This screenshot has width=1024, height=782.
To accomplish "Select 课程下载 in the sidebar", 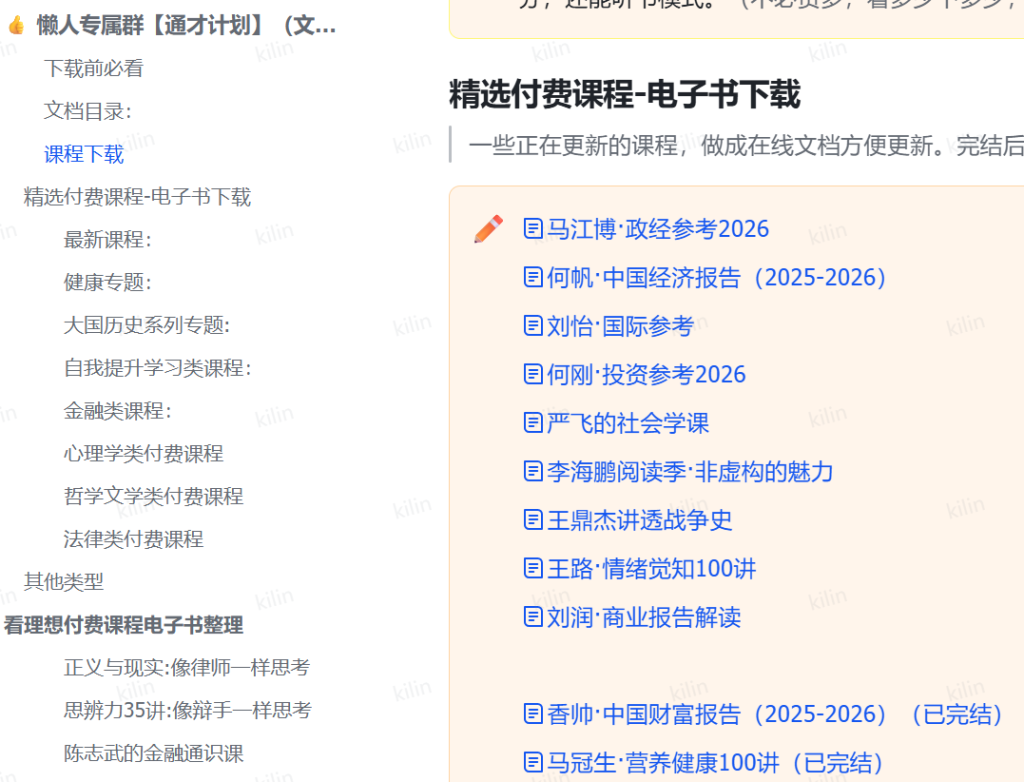I will tap(84, 154).
